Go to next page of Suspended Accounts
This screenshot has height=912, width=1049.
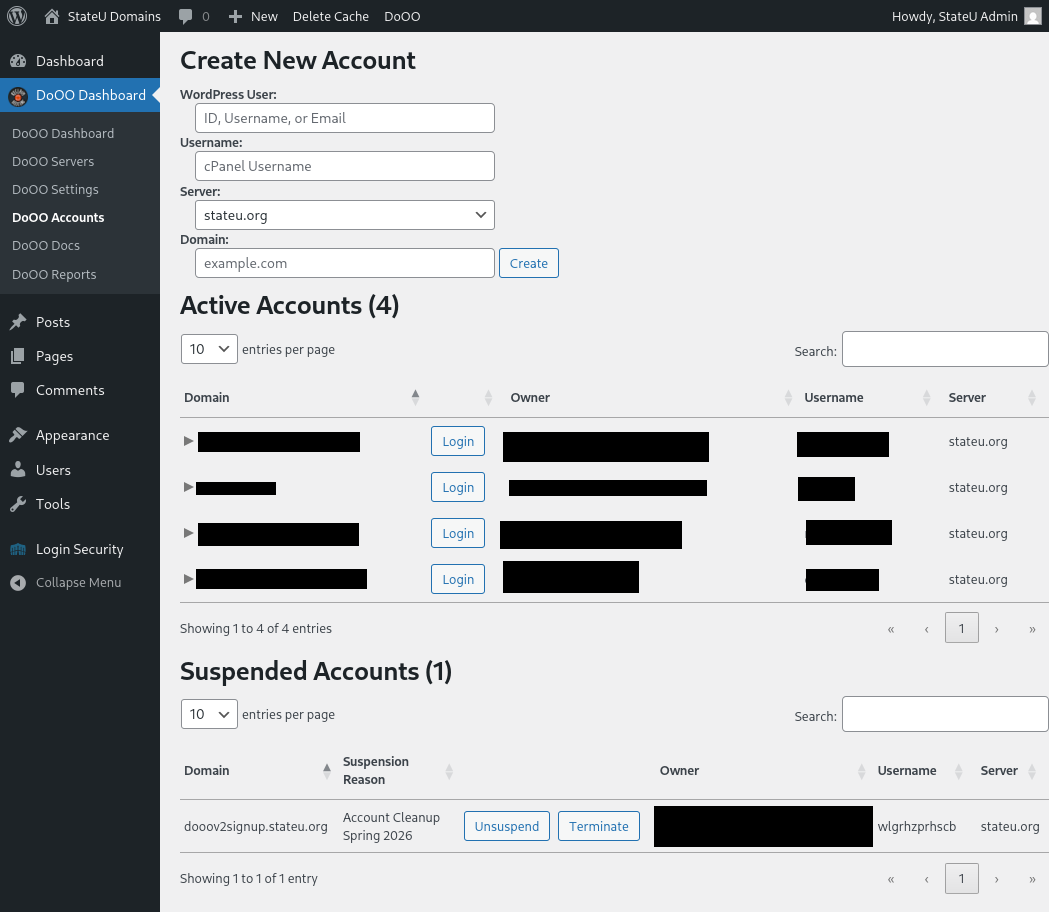click(x=996, y=879)
